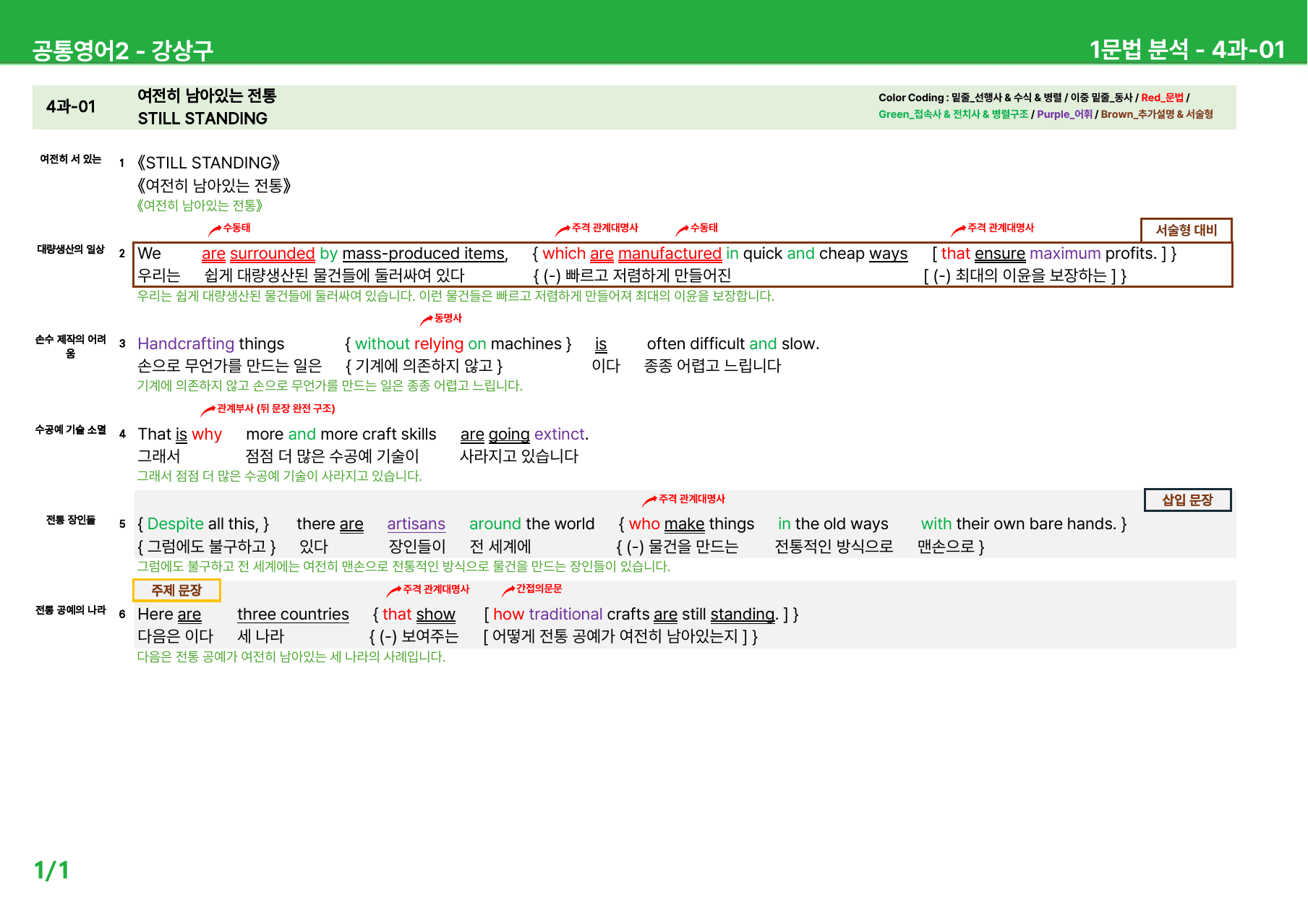Click the red arrow beside 수동태 above 'are surrounded'

(x=215, y=230)
